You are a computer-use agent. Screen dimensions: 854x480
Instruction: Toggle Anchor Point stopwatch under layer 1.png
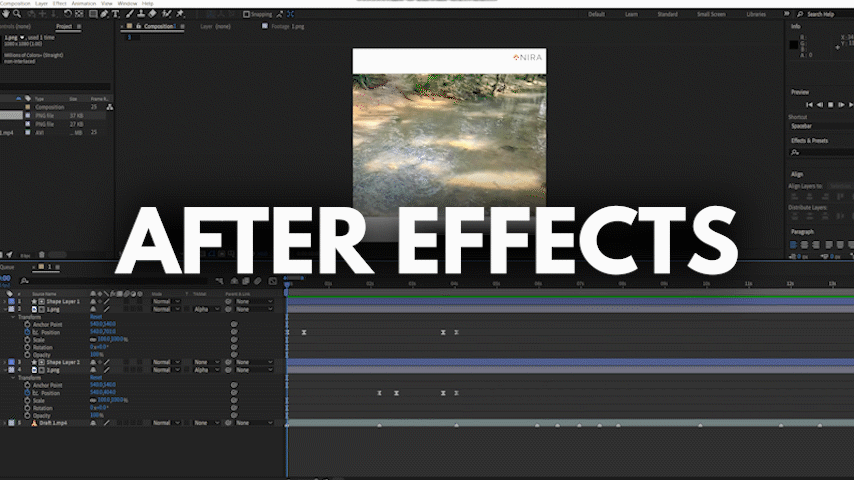[27, 324]
